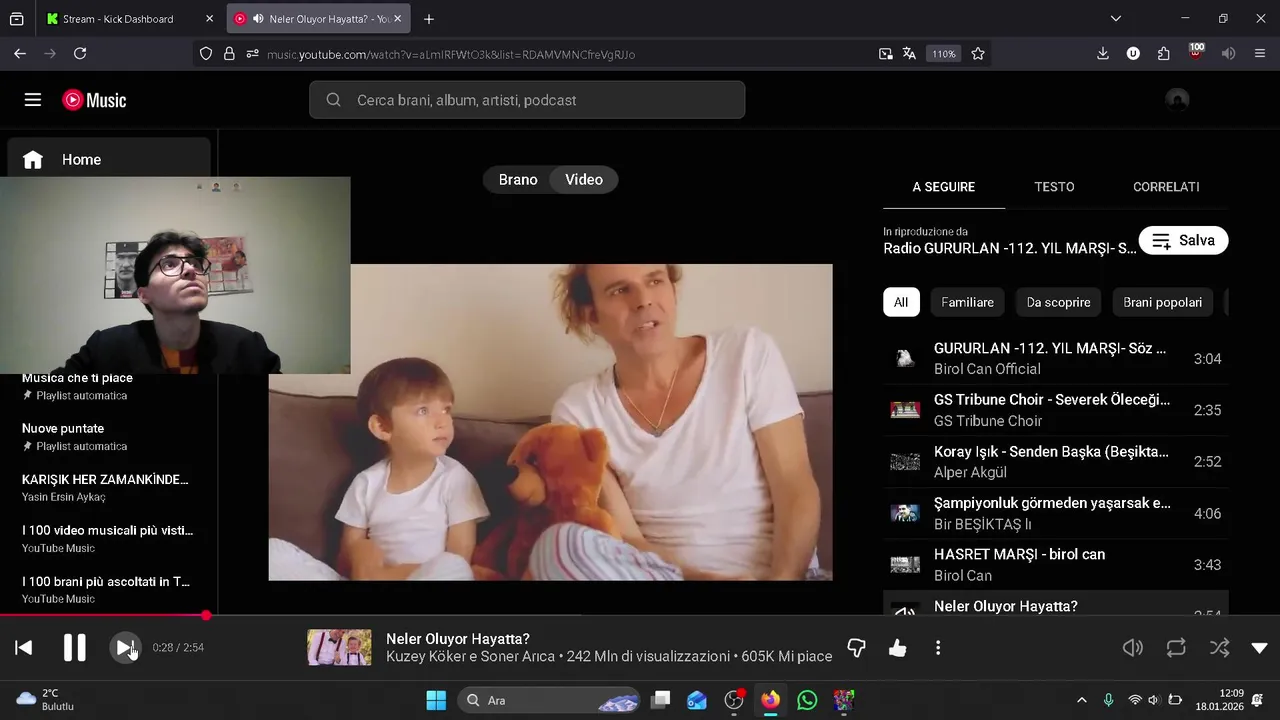Play GS Tribune Choir - Severek Öleceği track
1280x720 pixels.
(1055, 410)
